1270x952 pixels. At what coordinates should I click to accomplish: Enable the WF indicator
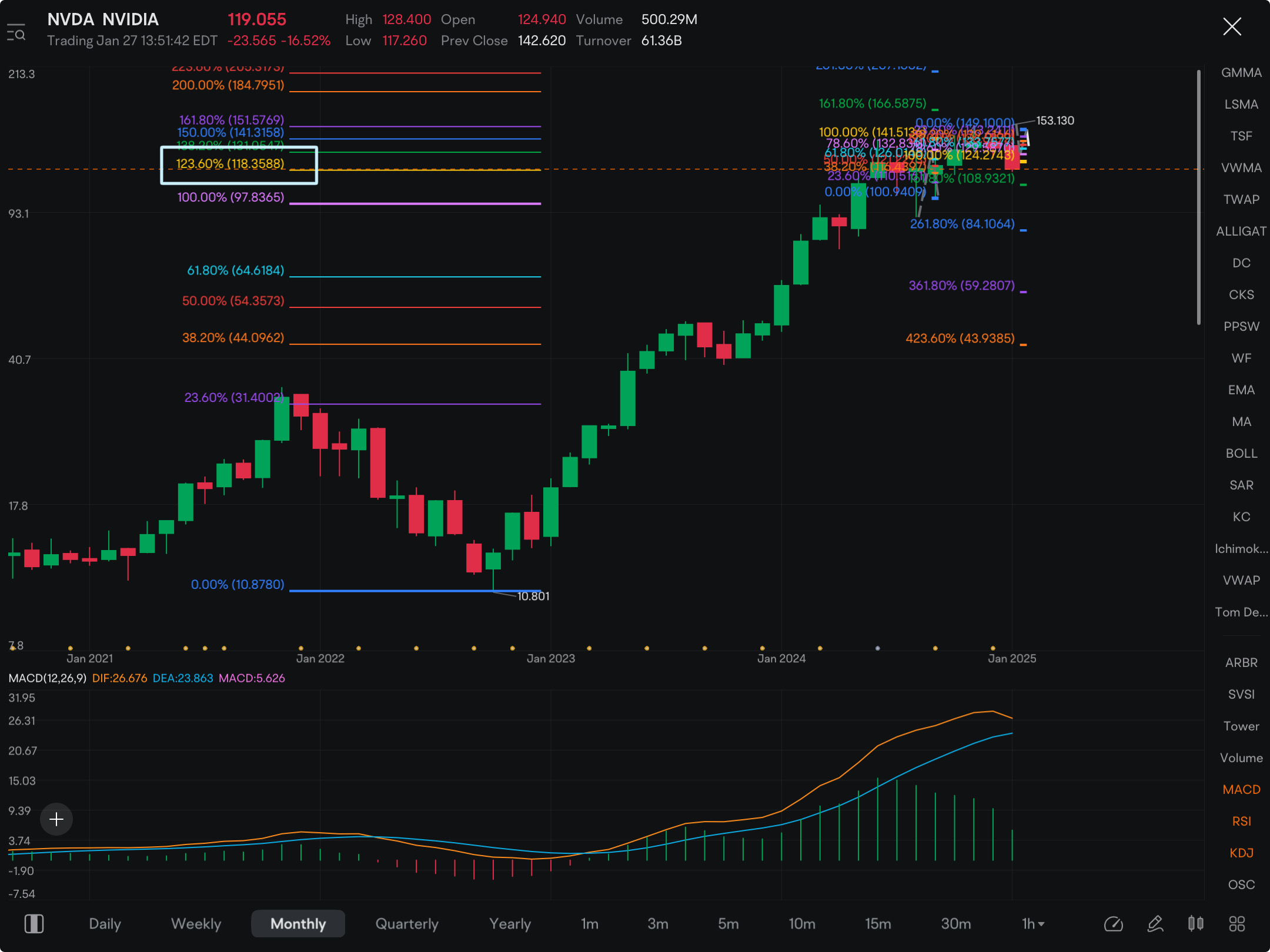[x=1241, y=358]
